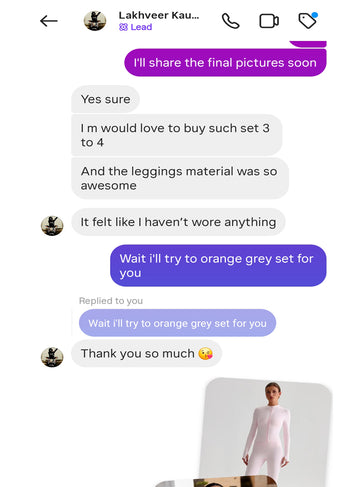Select the 'I'll share the final pictures soon' message
This screenshot has height=487, width=360.
[225, 63]
